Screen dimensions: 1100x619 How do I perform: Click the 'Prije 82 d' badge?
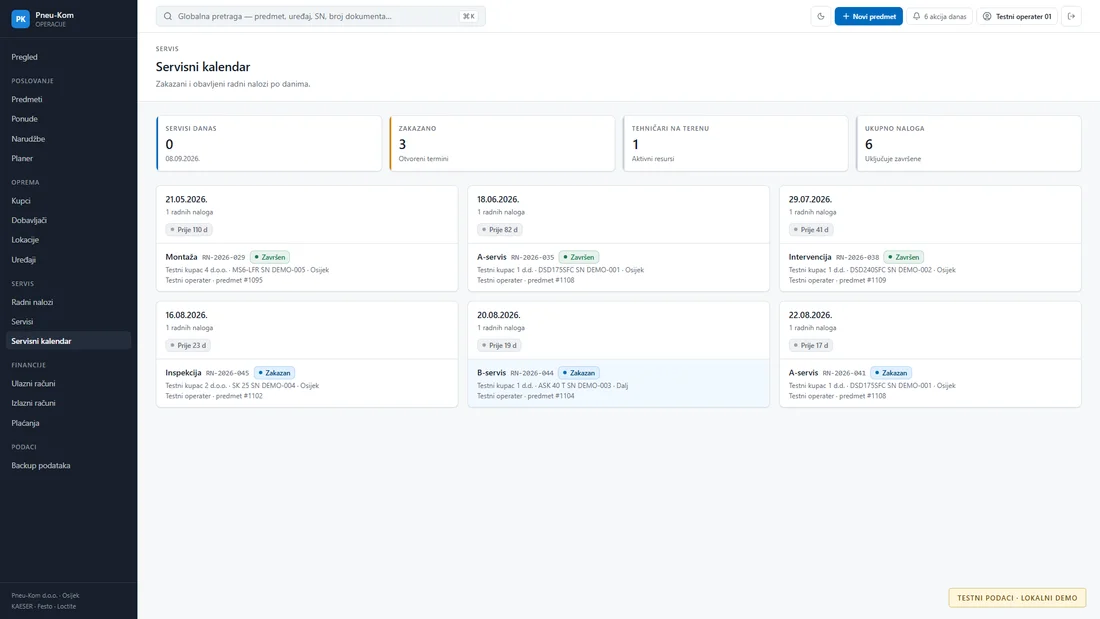[499, 229]
